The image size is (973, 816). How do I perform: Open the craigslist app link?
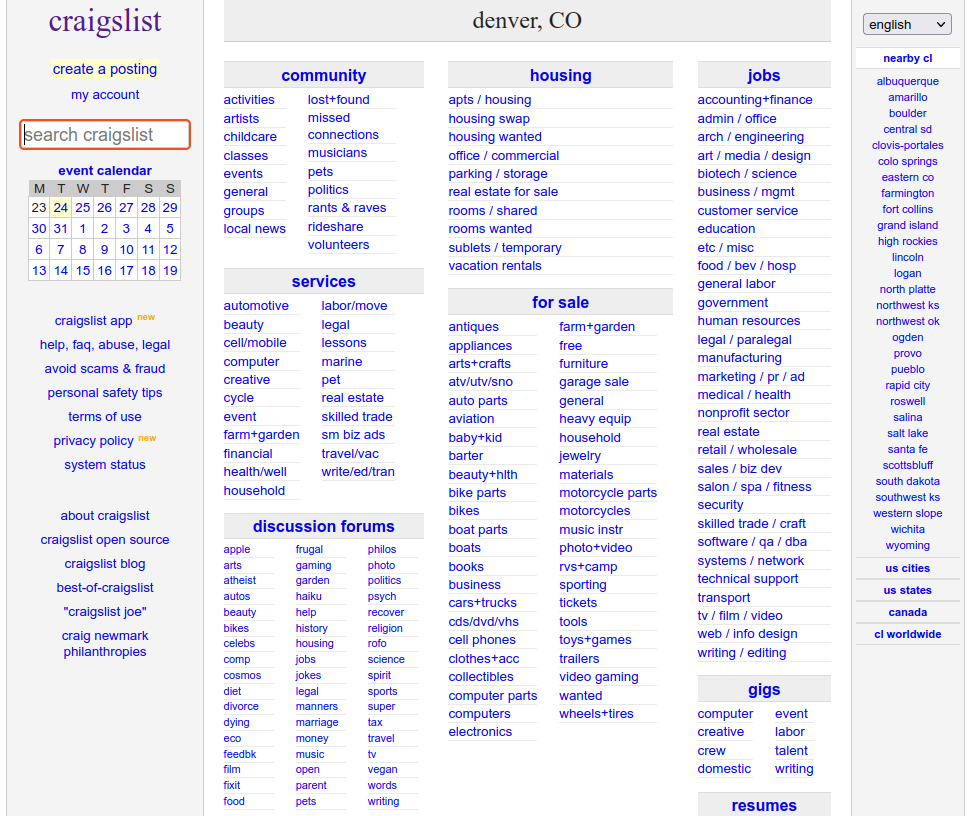(93, 321)
